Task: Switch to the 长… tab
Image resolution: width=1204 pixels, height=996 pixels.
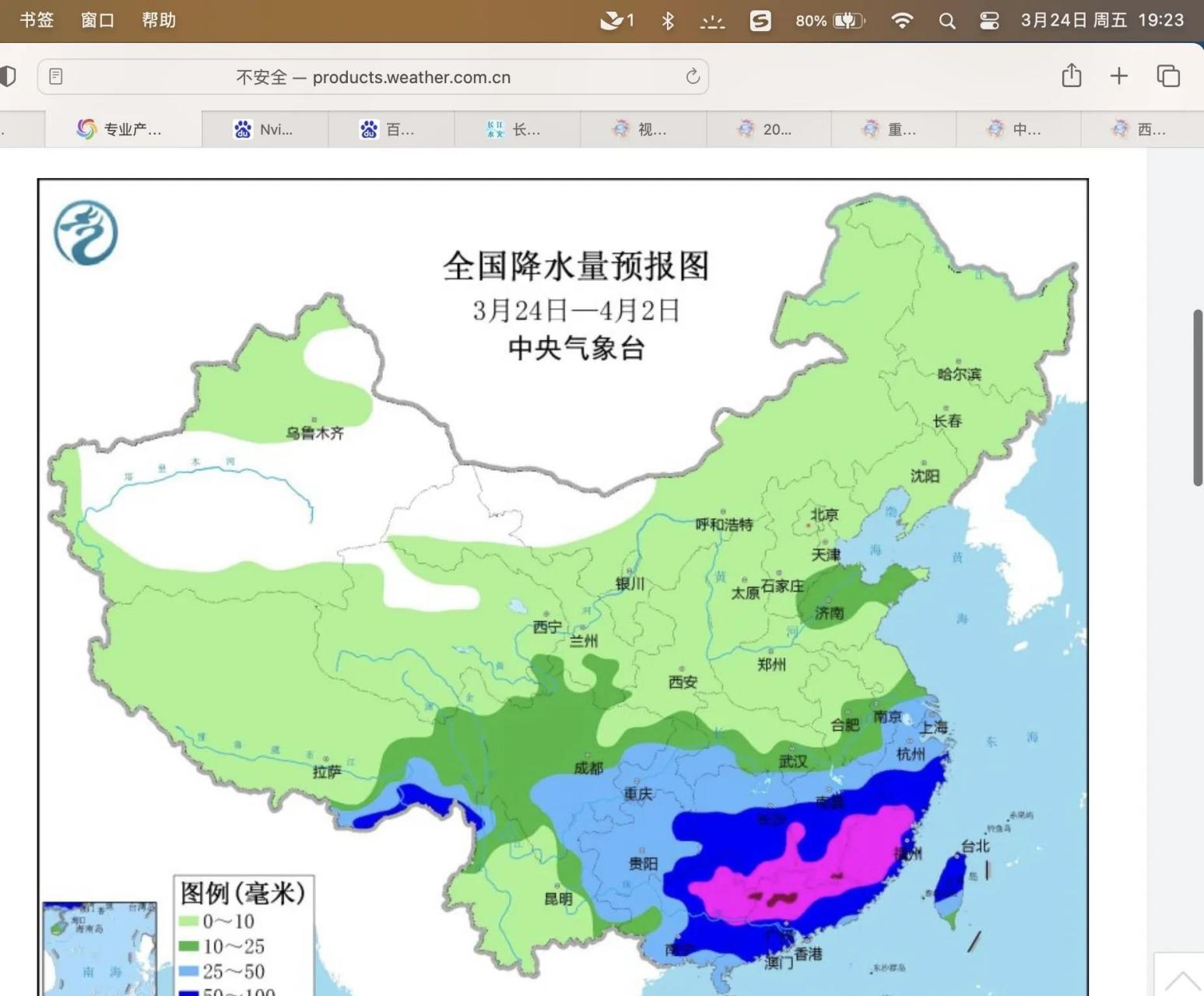Action: (517, 129)
